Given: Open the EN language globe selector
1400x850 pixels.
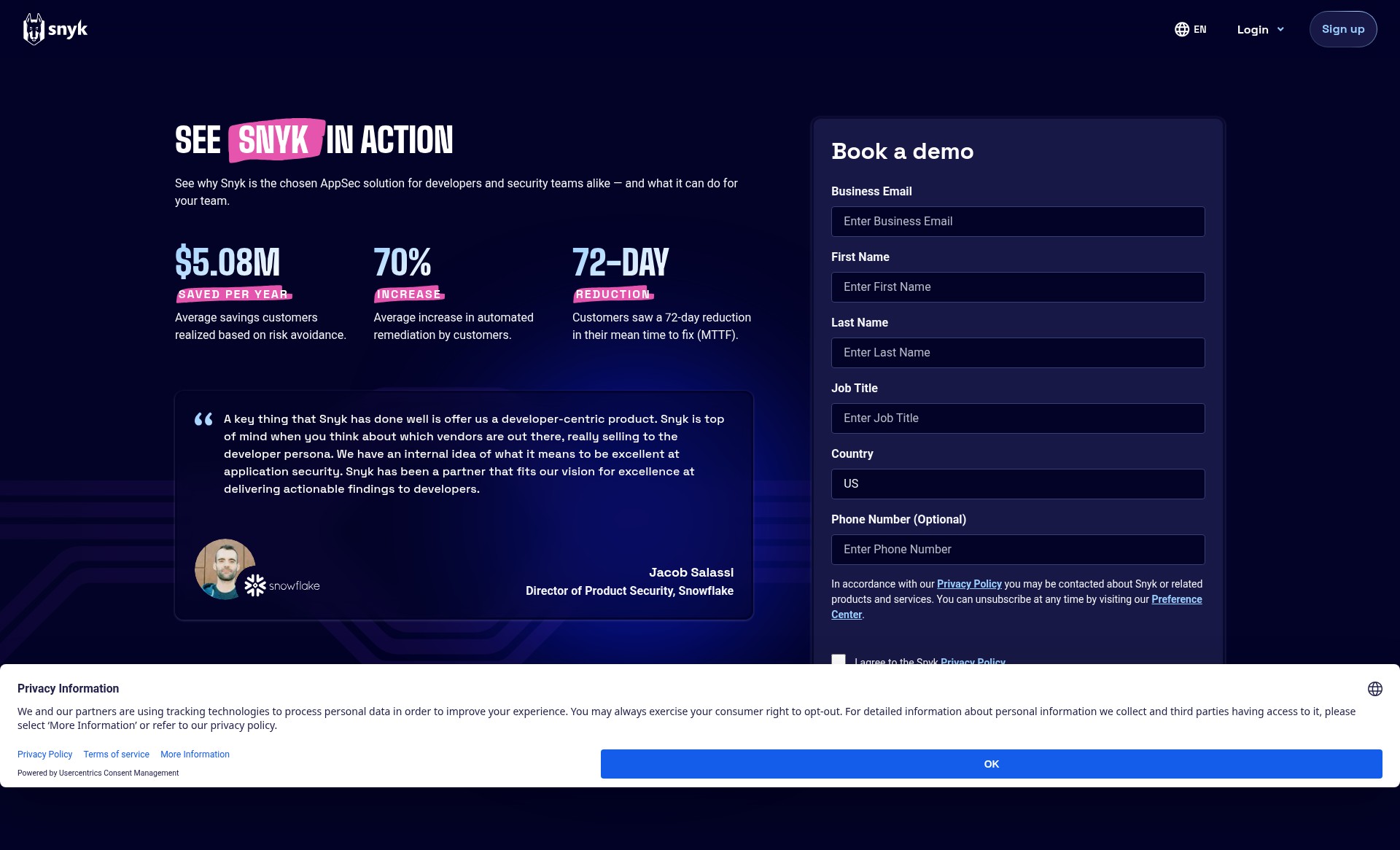Looking at the screenshot, I should point(1190,29).
